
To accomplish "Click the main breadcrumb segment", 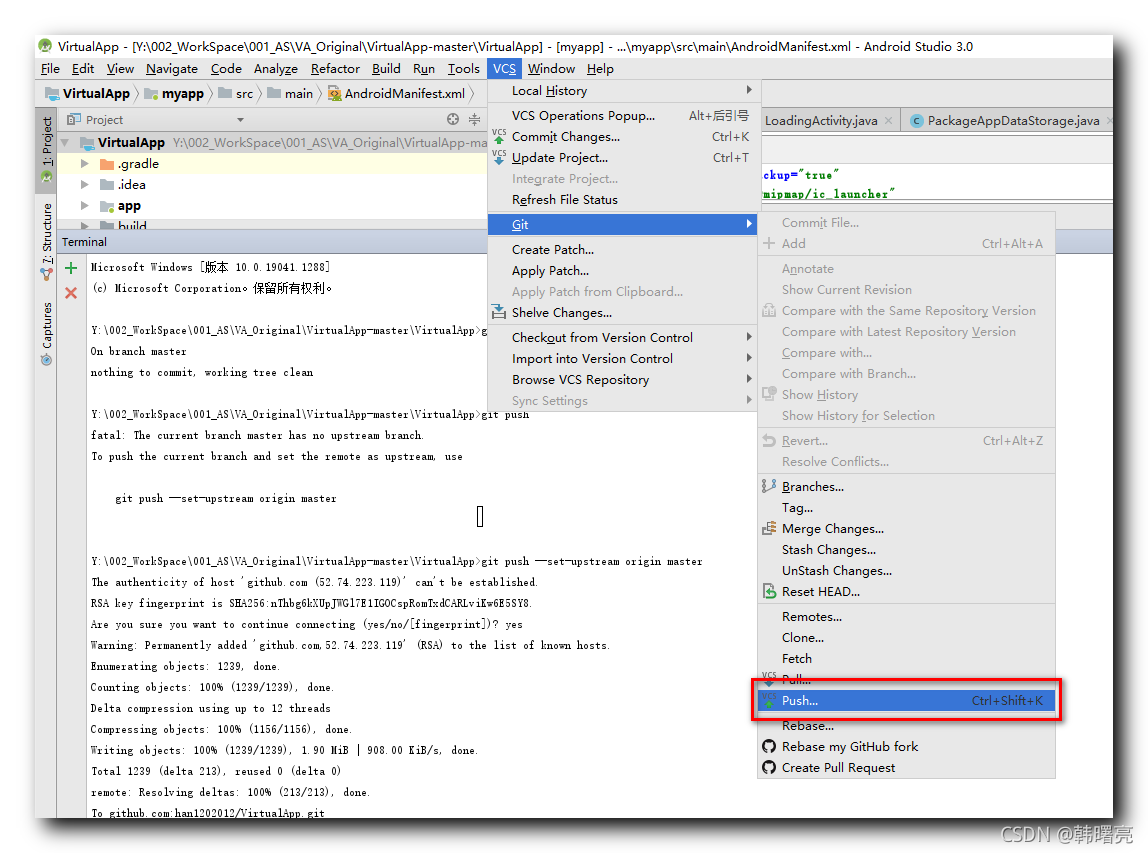I will (290, 94).
